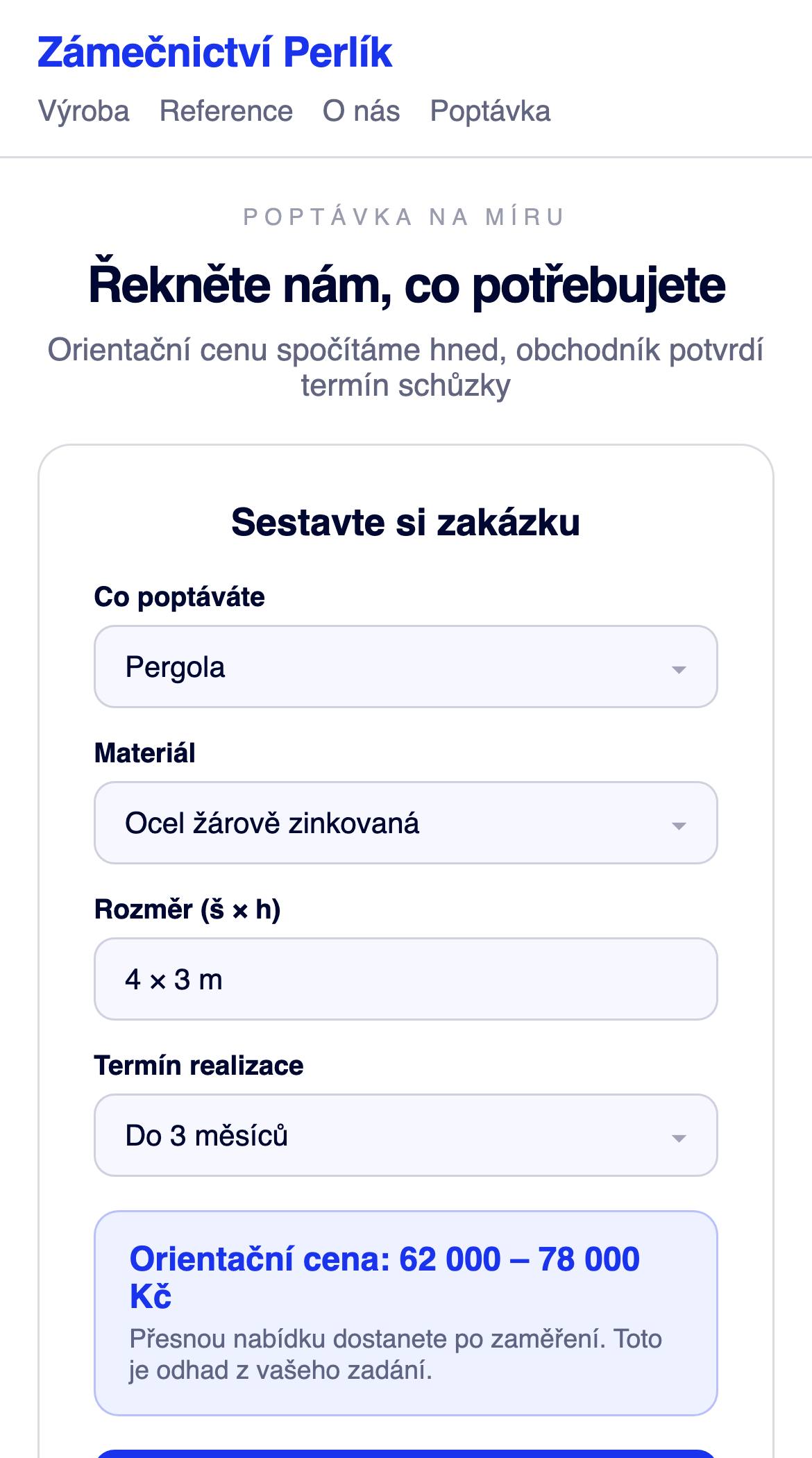Screen dimensions: 812x1458
Task: Expand the Materiál dropdown
Action: click(x=406, y=823)
